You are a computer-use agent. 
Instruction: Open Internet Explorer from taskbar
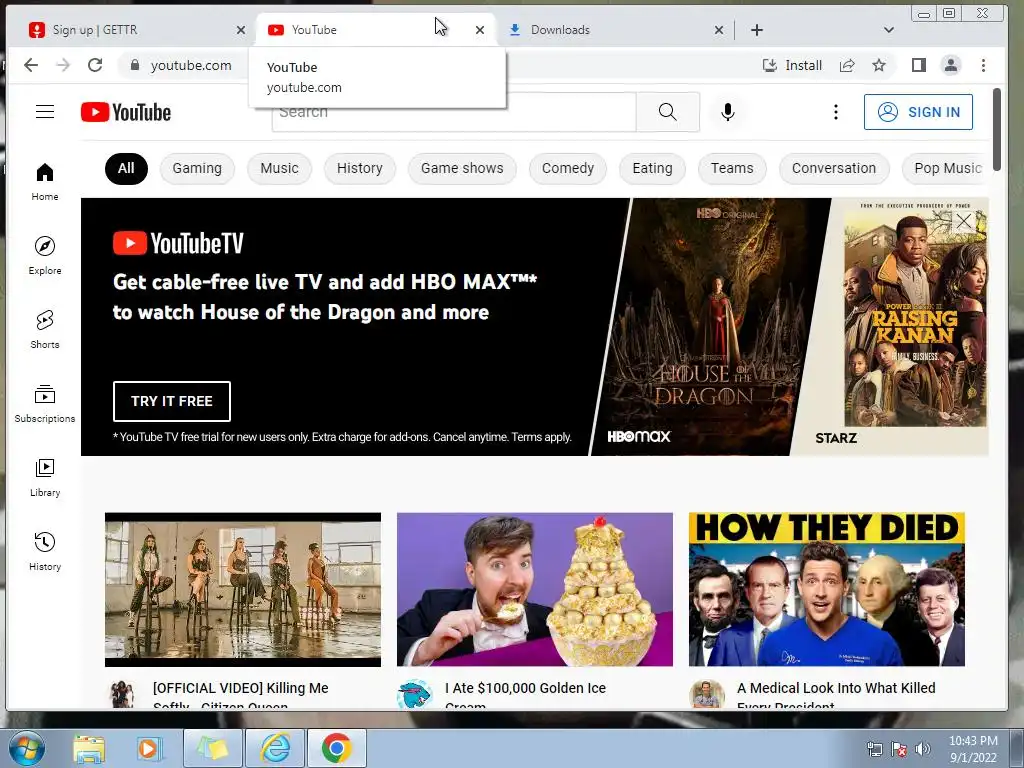[x=275, y=748]
